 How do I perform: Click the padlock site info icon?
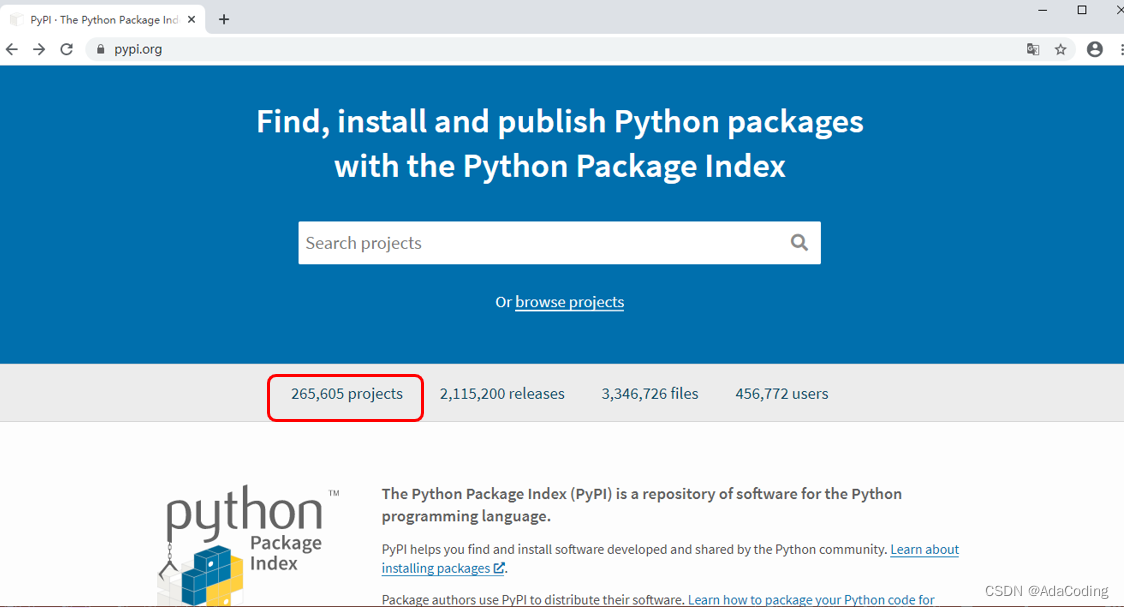pyautogui.click(x=100, y=49)
